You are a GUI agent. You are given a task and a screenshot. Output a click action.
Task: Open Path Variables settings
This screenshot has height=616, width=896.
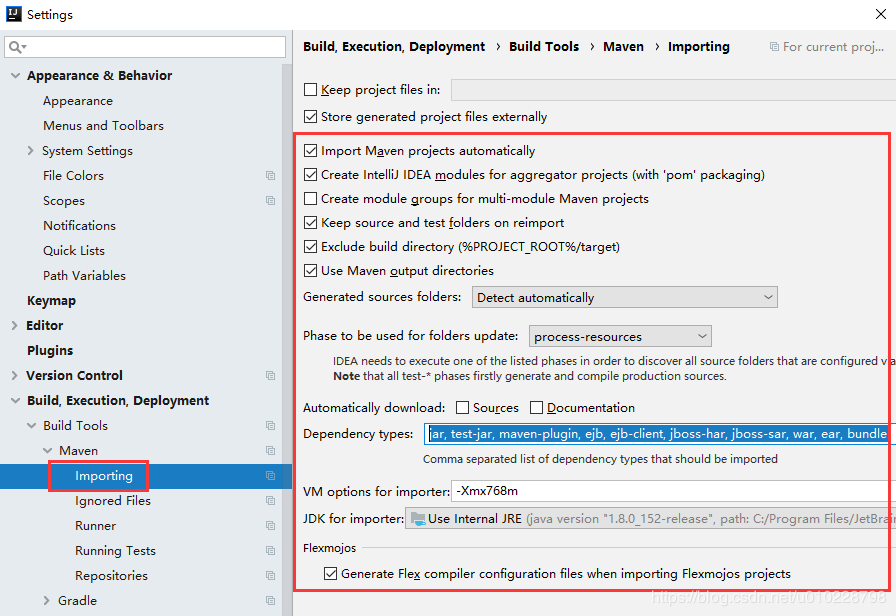84,276
